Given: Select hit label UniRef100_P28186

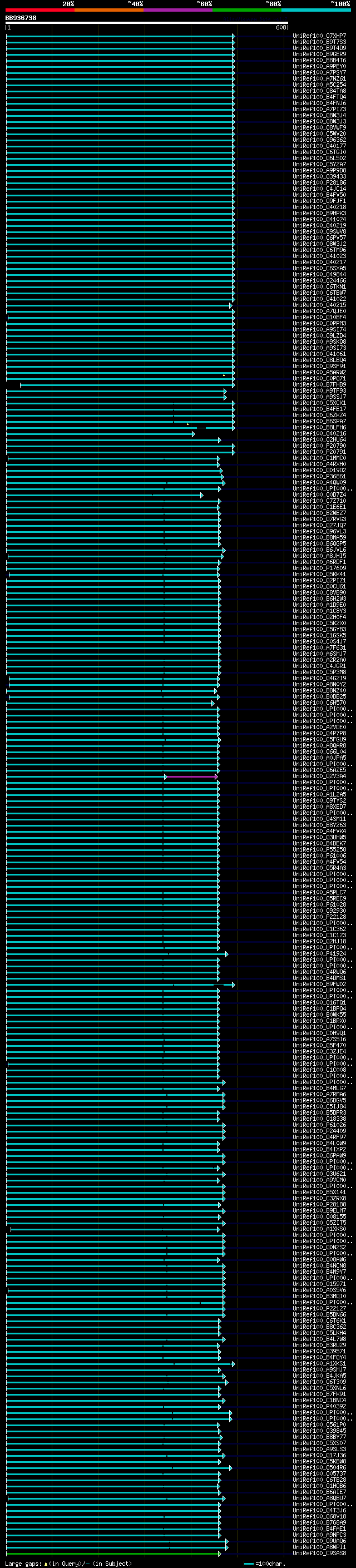Looking at the screenshot, I should point(319,182).
